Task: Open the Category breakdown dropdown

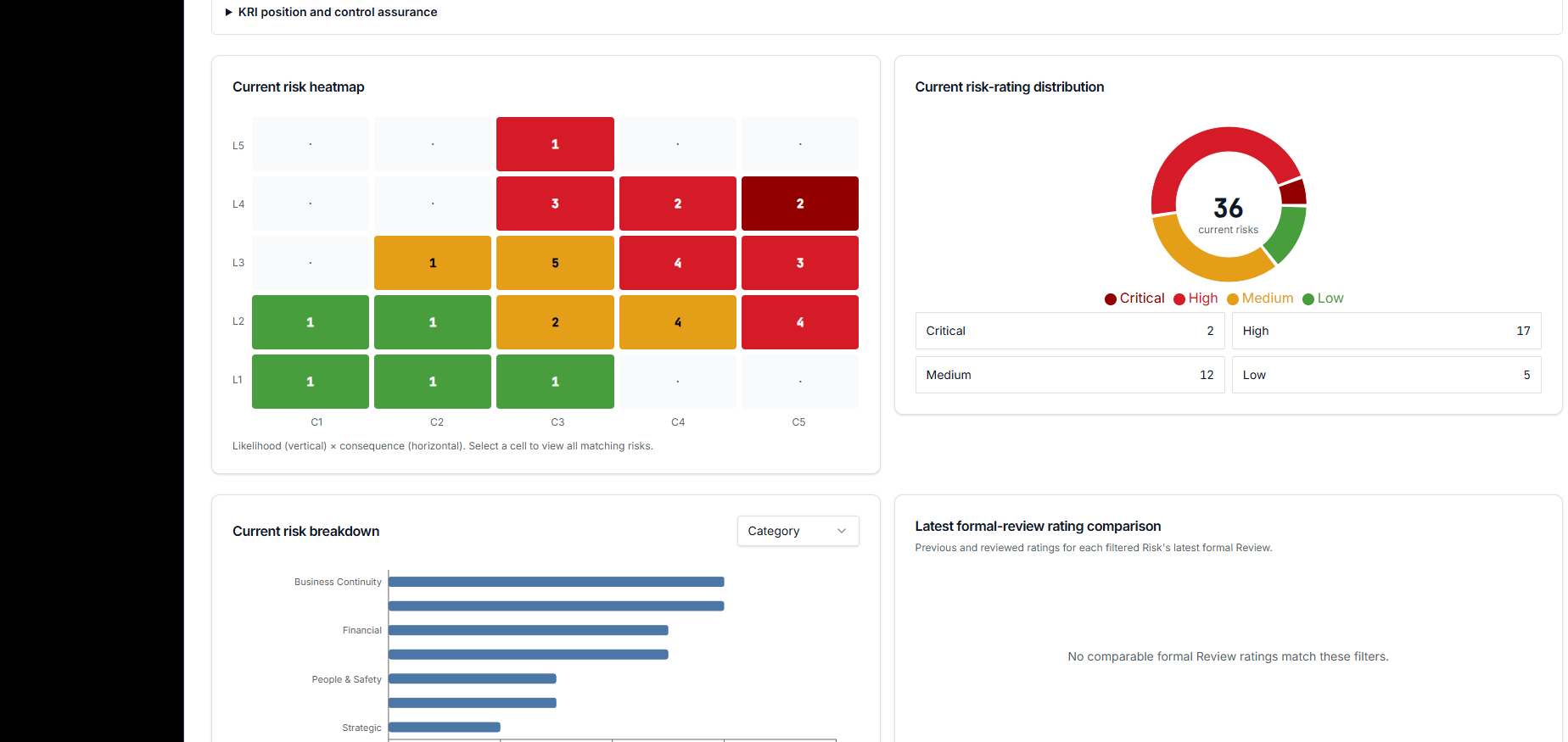Action: (x=798, y=531)
